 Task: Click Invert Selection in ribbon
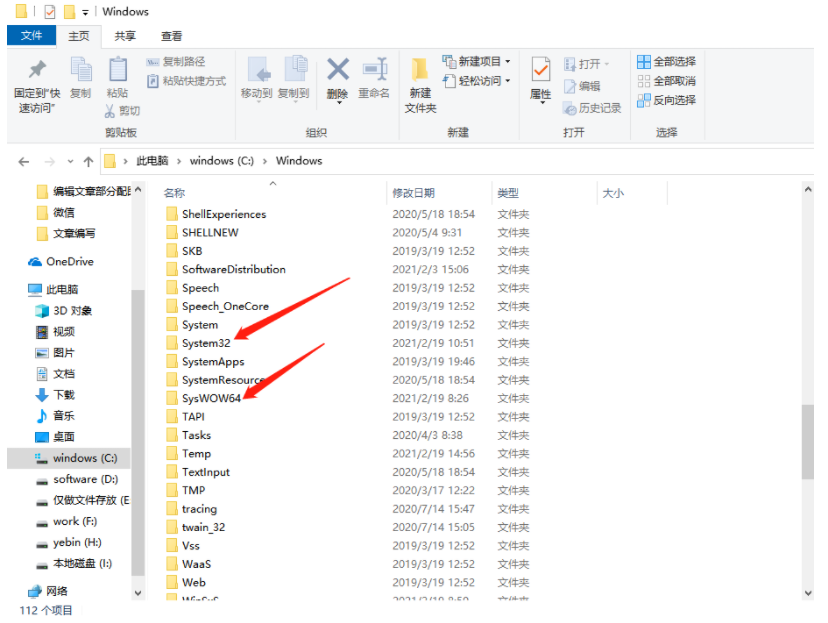pyautogui.click(x=666, y=100)
